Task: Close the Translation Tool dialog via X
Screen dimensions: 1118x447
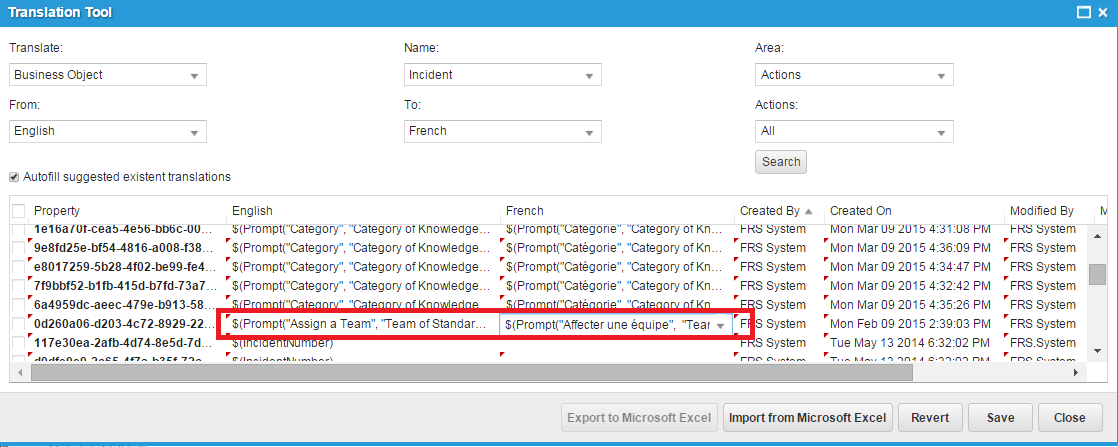Action: coord(1103,12)
